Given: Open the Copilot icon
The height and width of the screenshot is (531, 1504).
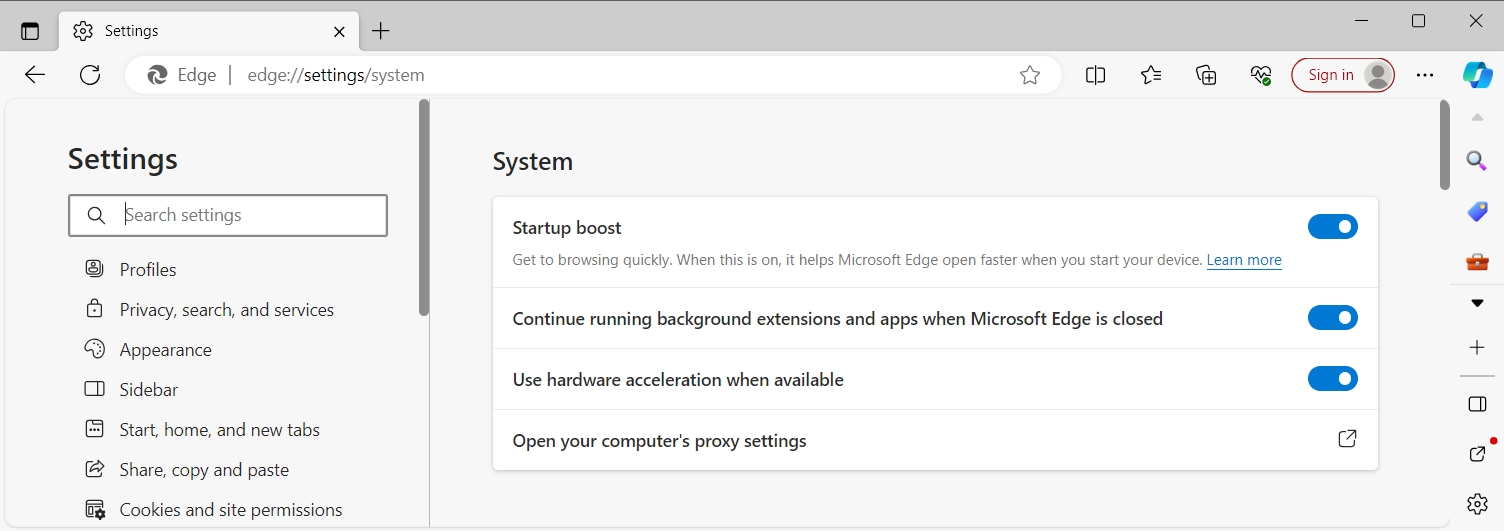Looking at the screenshot, I should (x=1478, y=75).
